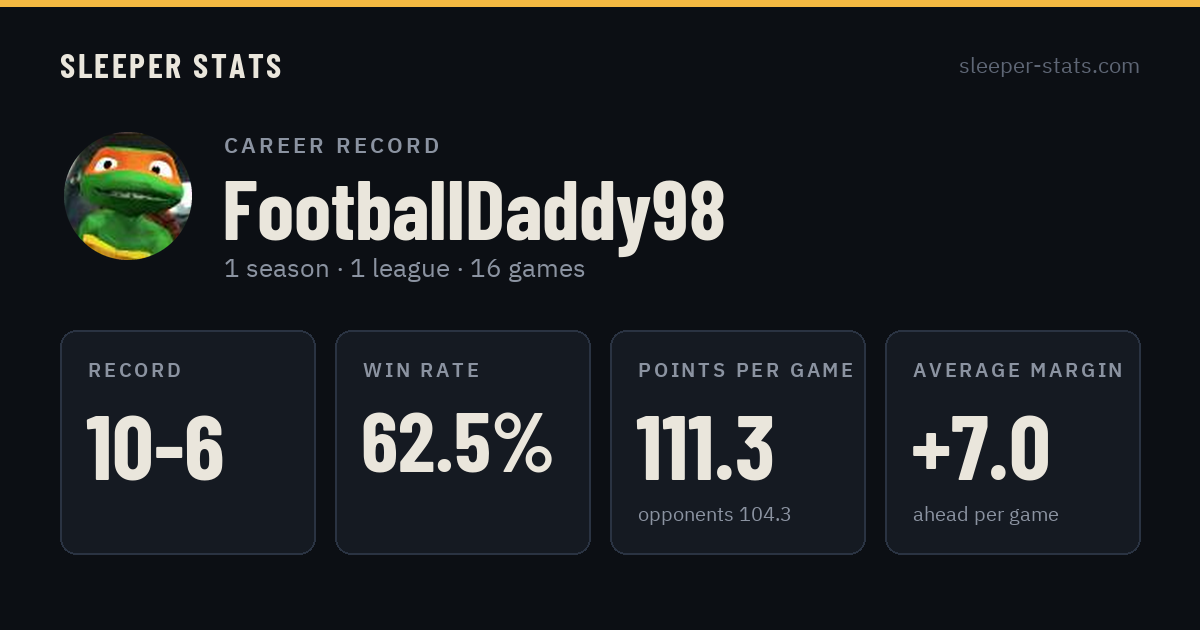Viewport: 1200px width, 630px height.
Task: Click the WIN RATE label text
Action: 422,371
